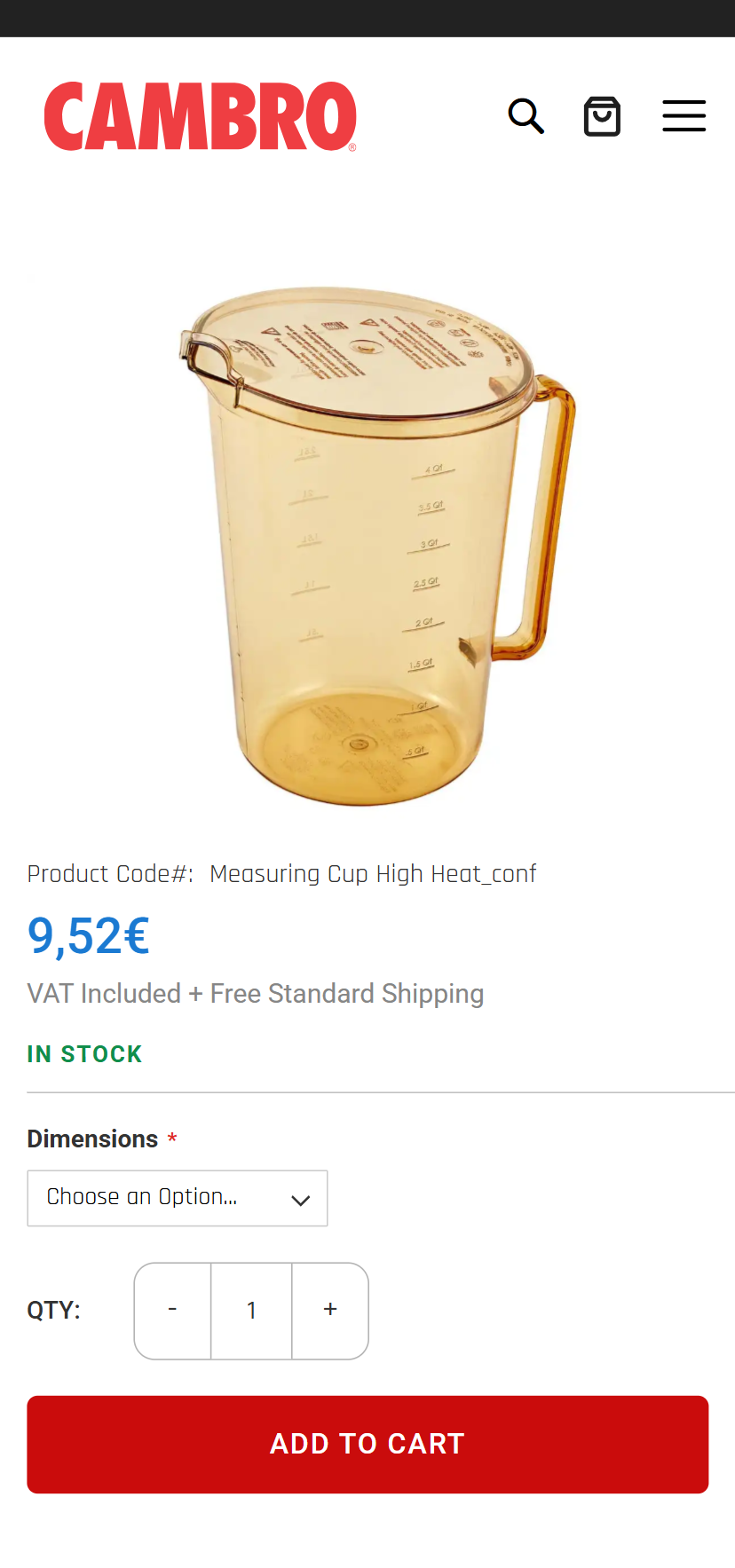Click the amber handle of the measuring cup
This screenshot has height=1568, width=735.
(553, 515)
